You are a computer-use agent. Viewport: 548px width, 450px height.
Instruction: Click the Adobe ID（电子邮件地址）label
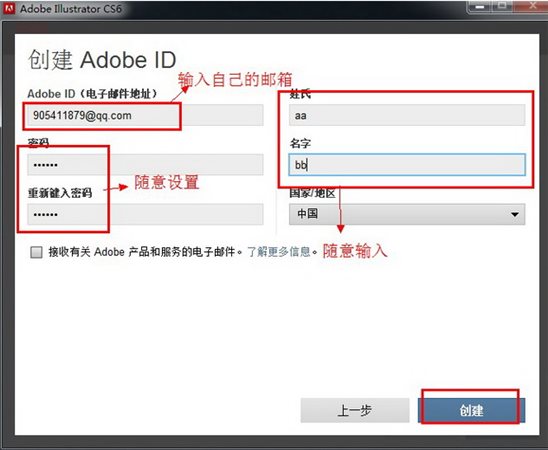tap(92, 94)
